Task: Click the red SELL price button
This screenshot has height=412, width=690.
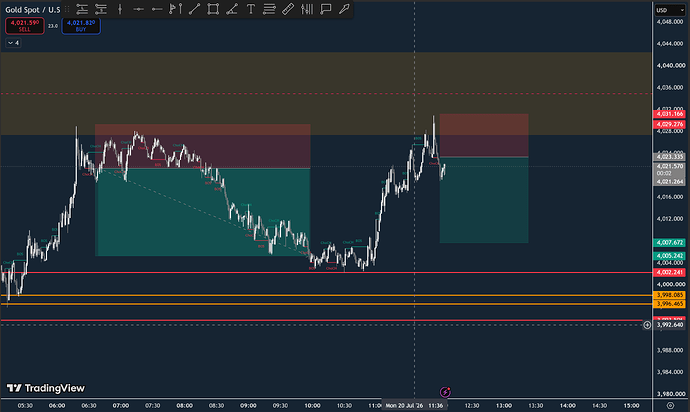Action: click(25, 26)
